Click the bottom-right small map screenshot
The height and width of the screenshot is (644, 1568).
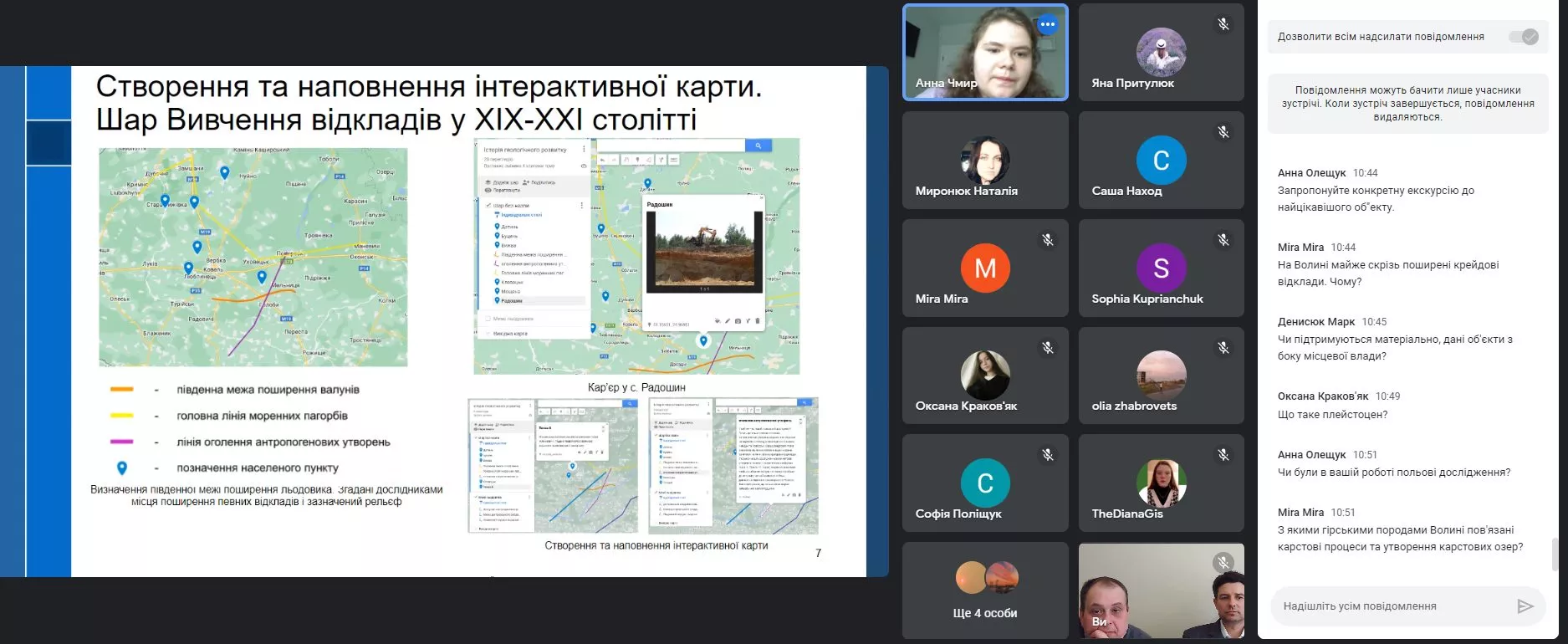click(x=733, y=466)
